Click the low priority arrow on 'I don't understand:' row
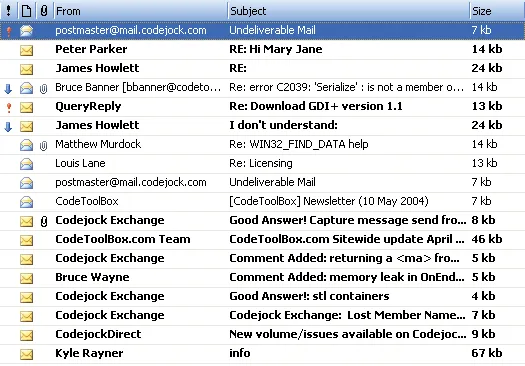The height and width of the screenshot is (366, 525). point(8,126)
